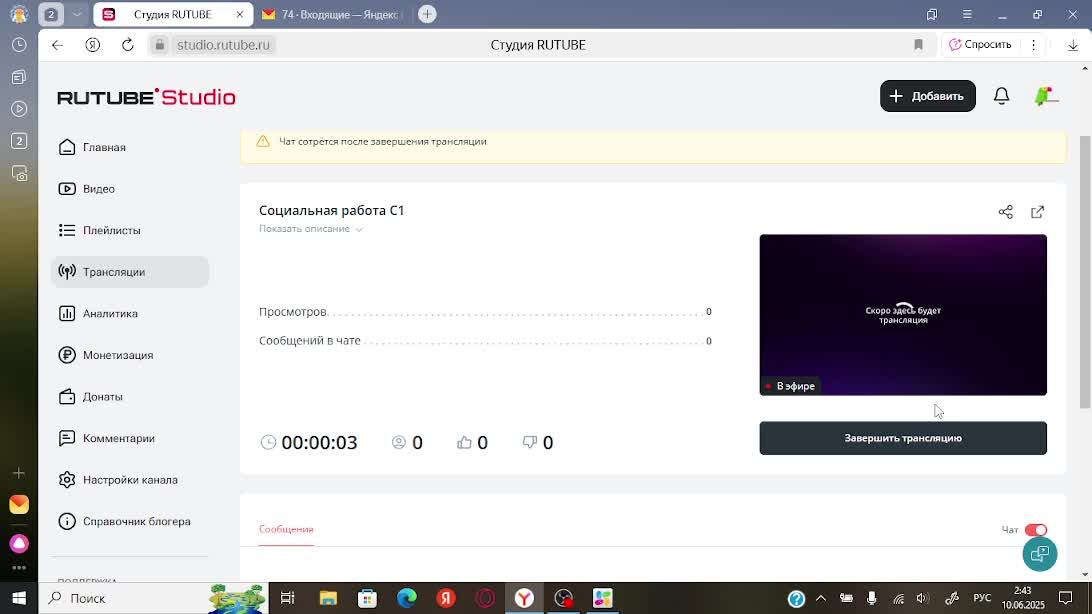The width and height of the screenshot is (1092, 614).
Task: Expand Показать описание
Action: coord(311,229)
